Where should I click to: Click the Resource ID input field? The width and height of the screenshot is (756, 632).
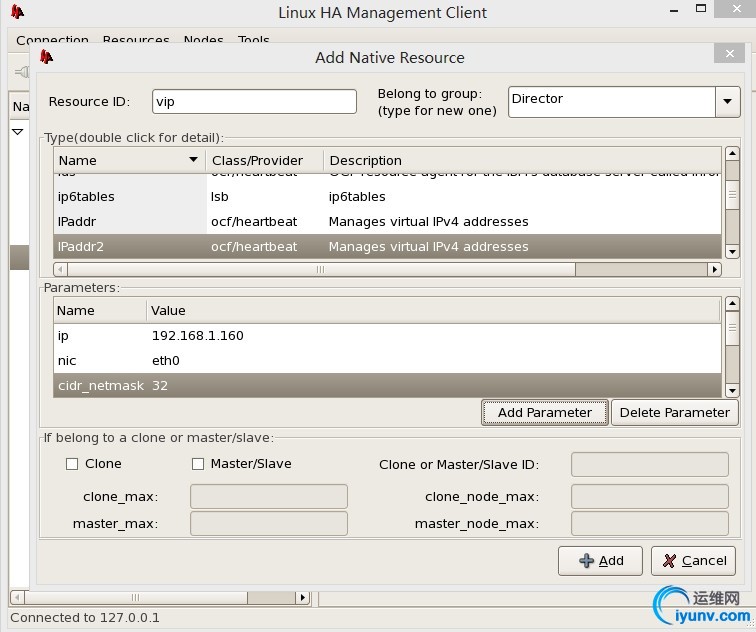pyautogui.click(x=254, y=102)
